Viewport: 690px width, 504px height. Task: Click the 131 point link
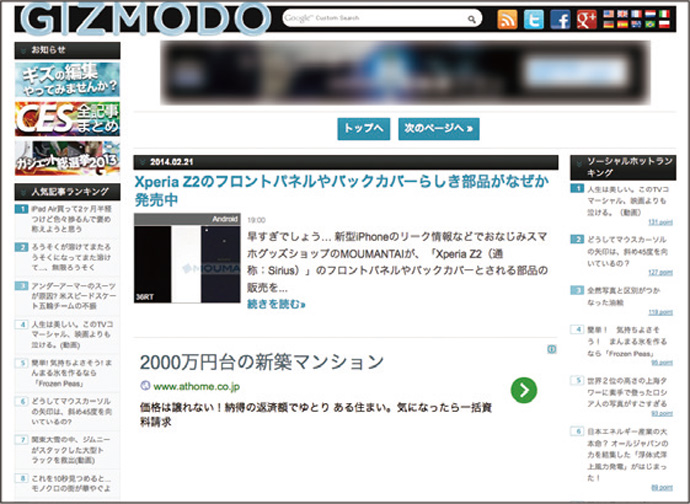point(661,222)
